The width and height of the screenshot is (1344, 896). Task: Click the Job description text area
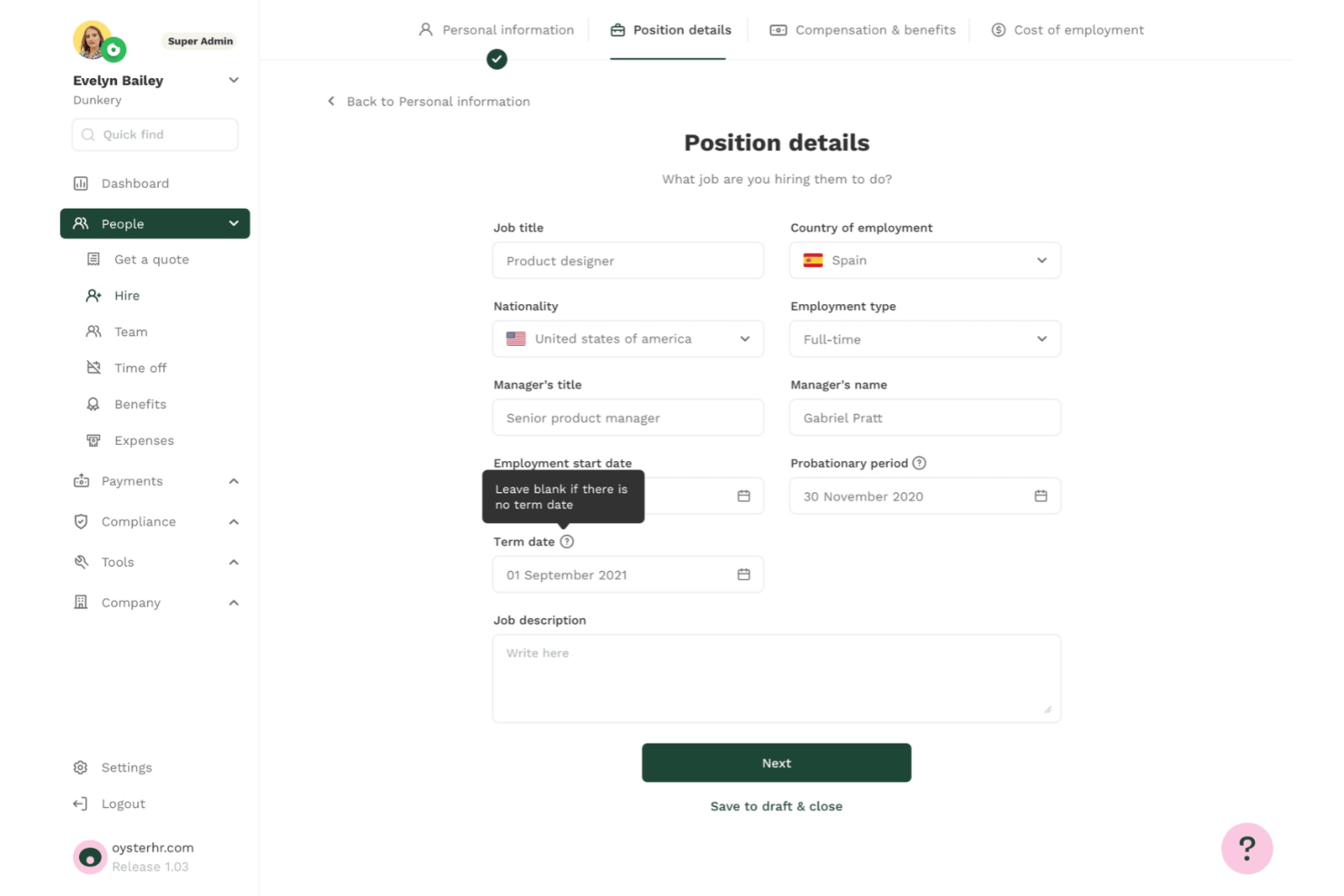(776, 679)
